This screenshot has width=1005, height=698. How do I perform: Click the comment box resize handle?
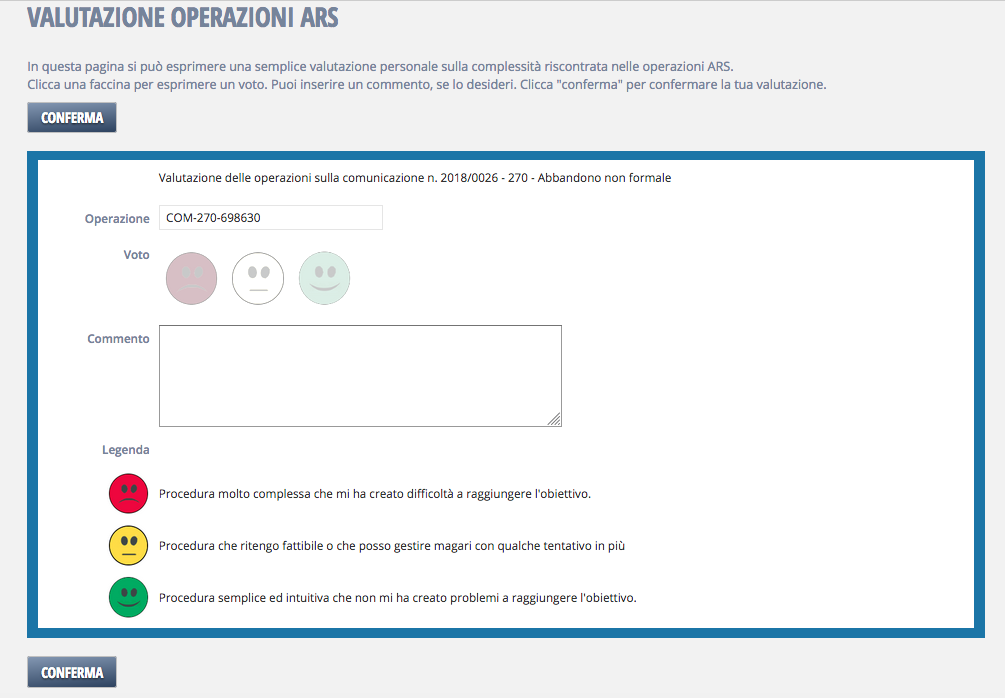coord(554,420)
